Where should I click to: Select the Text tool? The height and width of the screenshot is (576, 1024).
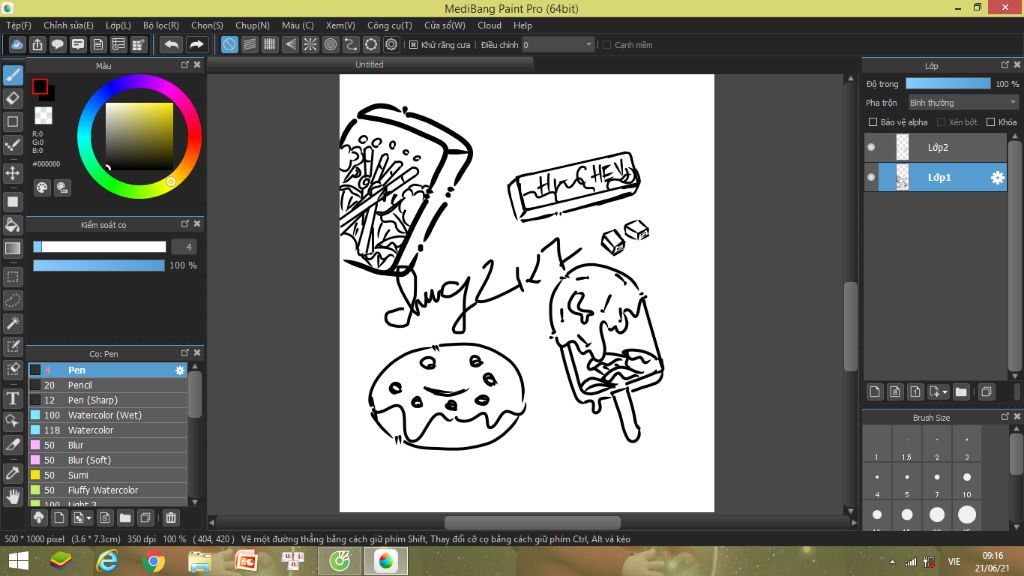13,398
